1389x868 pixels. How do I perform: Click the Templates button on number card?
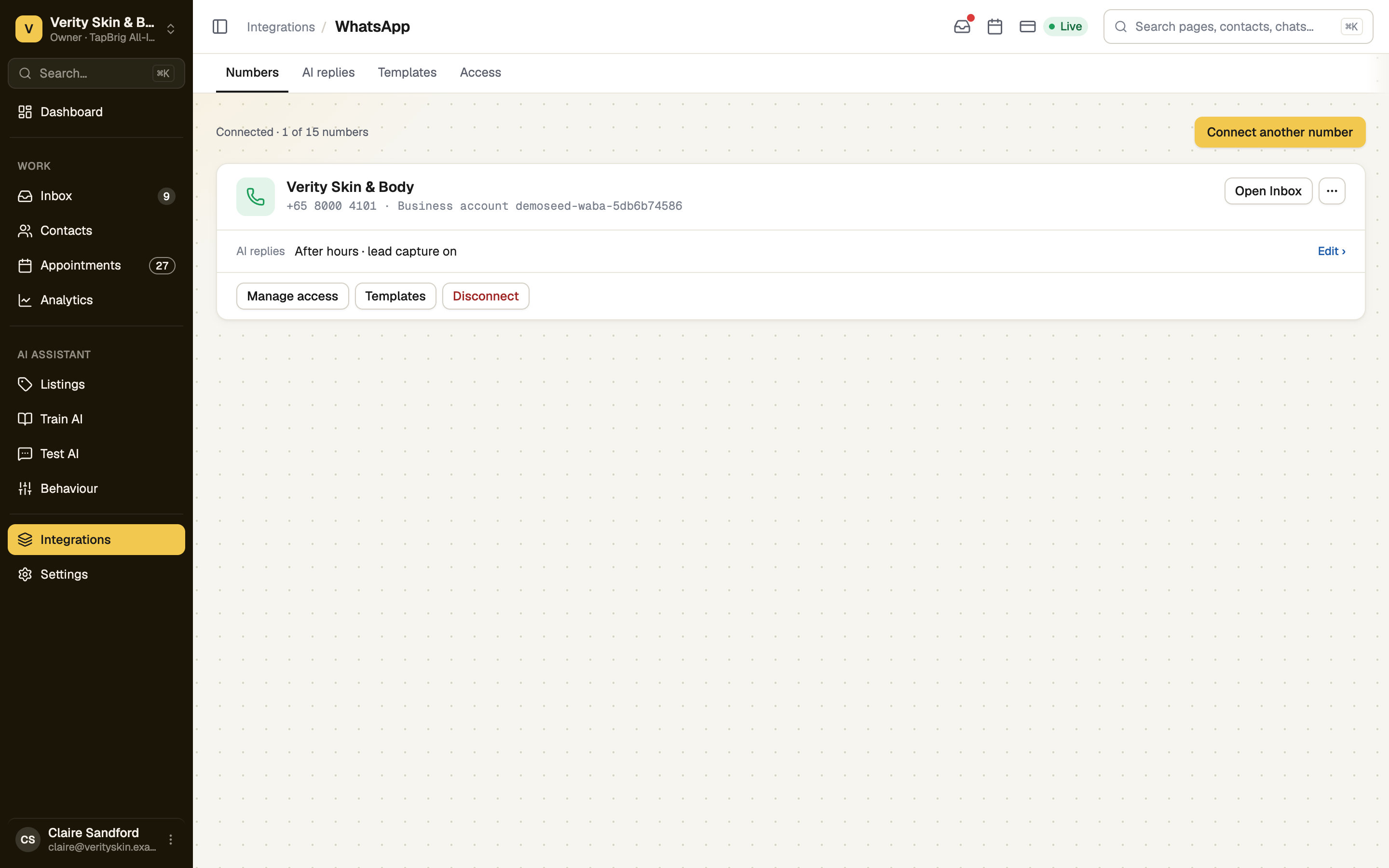[395, 296]
